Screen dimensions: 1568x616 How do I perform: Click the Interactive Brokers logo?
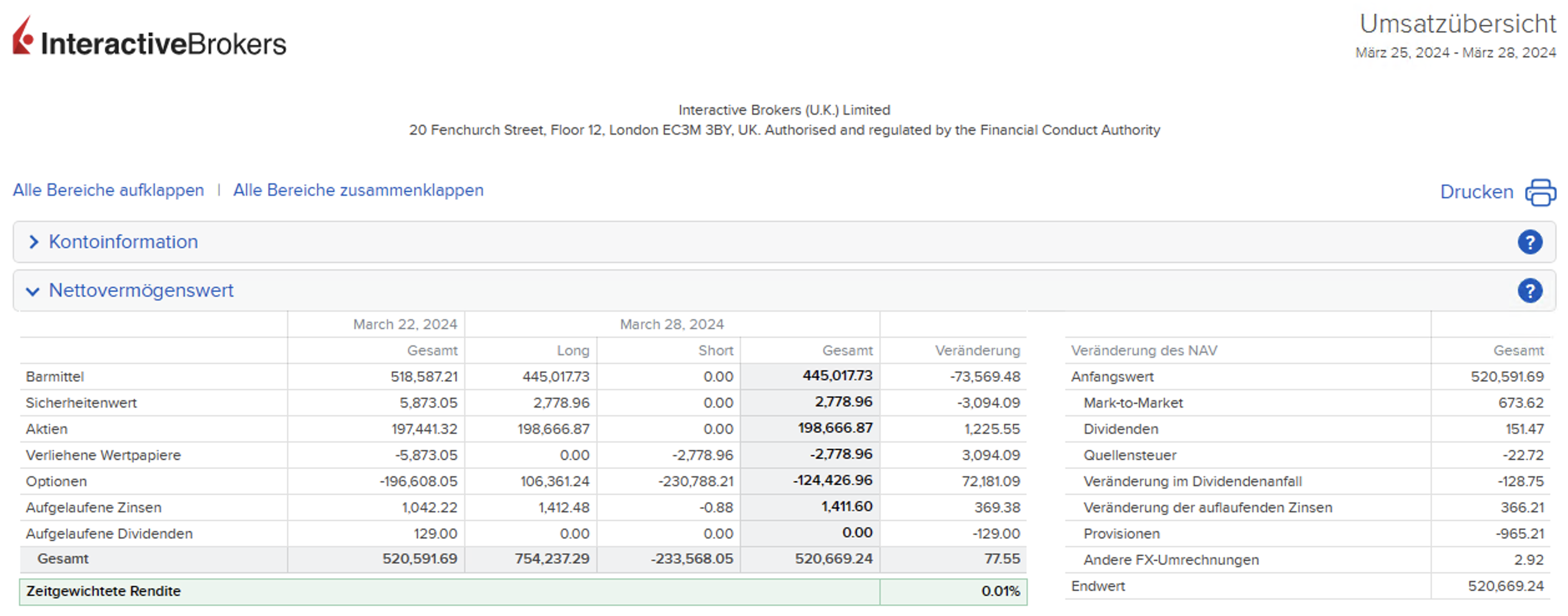coord(150,39)
